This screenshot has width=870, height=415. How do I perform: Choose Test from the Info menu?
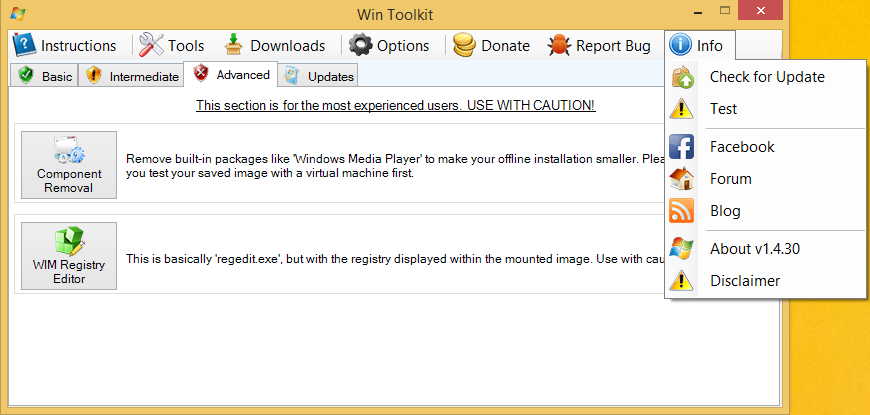pyautogui.click(x=766, y=109)
